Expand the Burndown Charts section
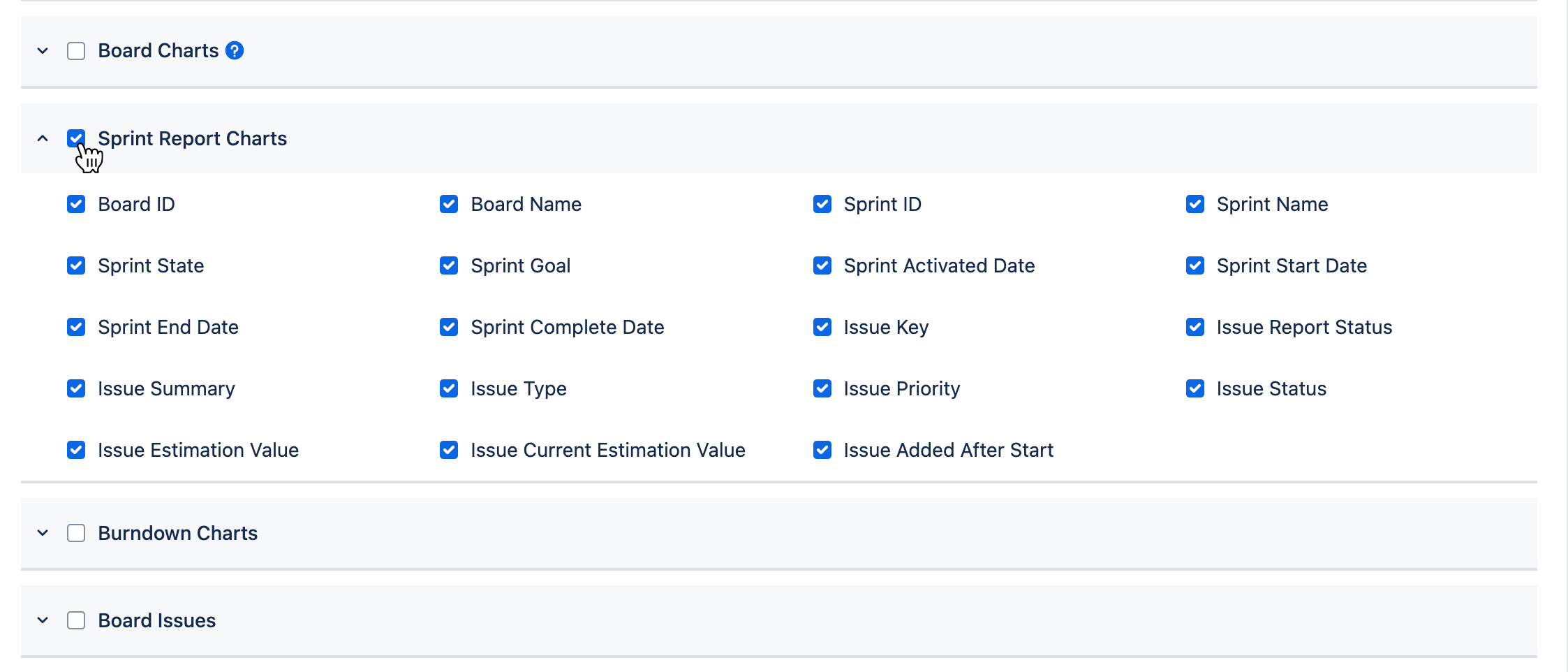This screenshot has width=1568, height=672. 42,532
